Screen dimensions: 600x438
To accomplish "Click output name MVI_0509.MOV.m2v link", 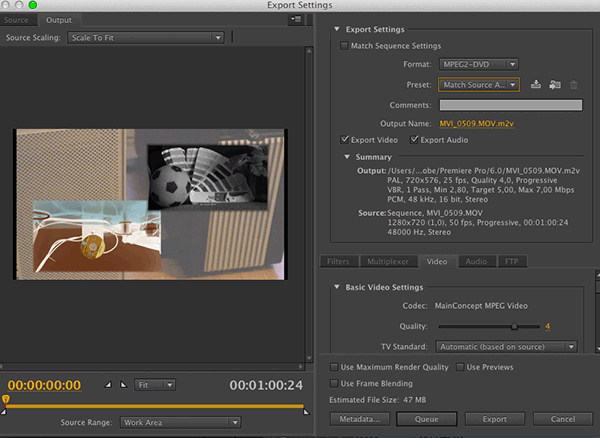I will [x=476, y=124].
